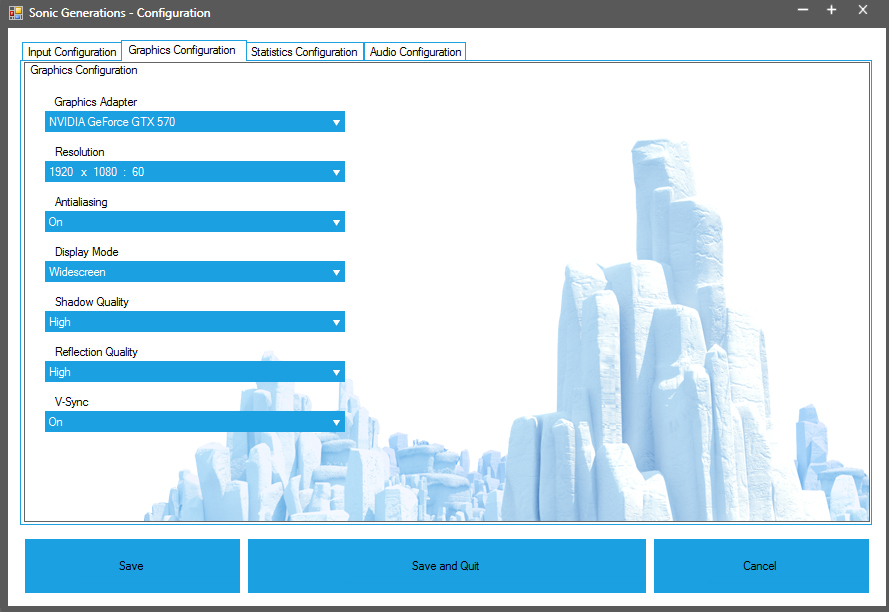Viewport: 889px width, 612px height.
Task: Open the Antialiasing dropdown
Action: click(x=194, y=221)
